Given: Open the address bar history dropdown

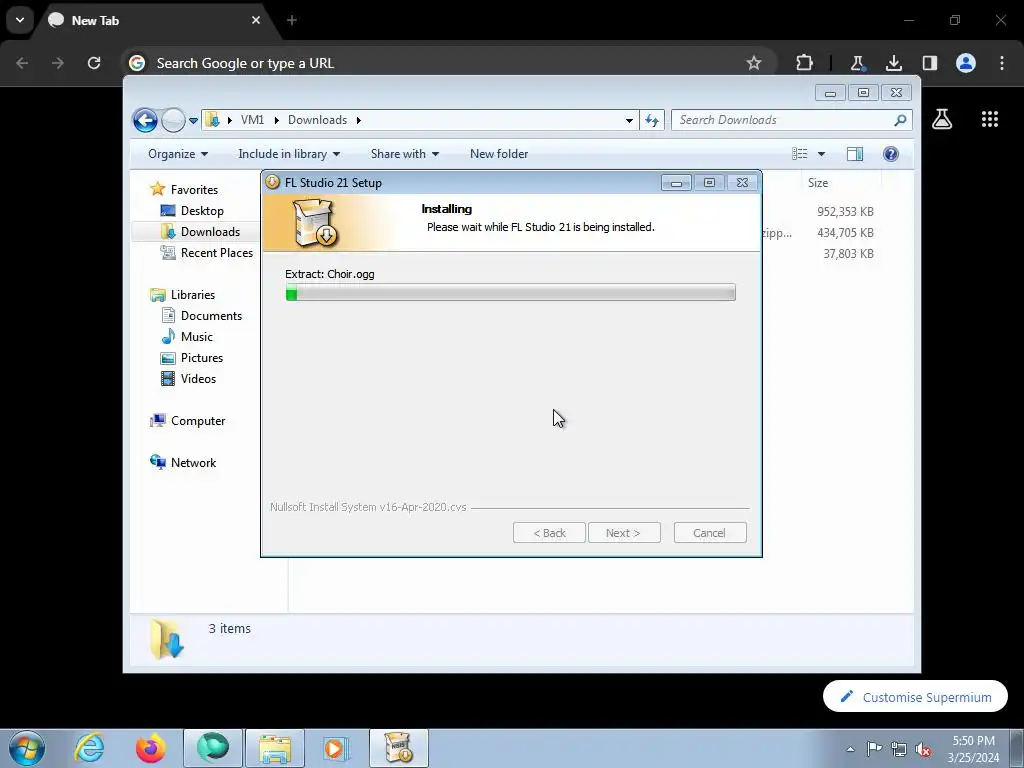Looking at the screenshot, I should 629,120.
